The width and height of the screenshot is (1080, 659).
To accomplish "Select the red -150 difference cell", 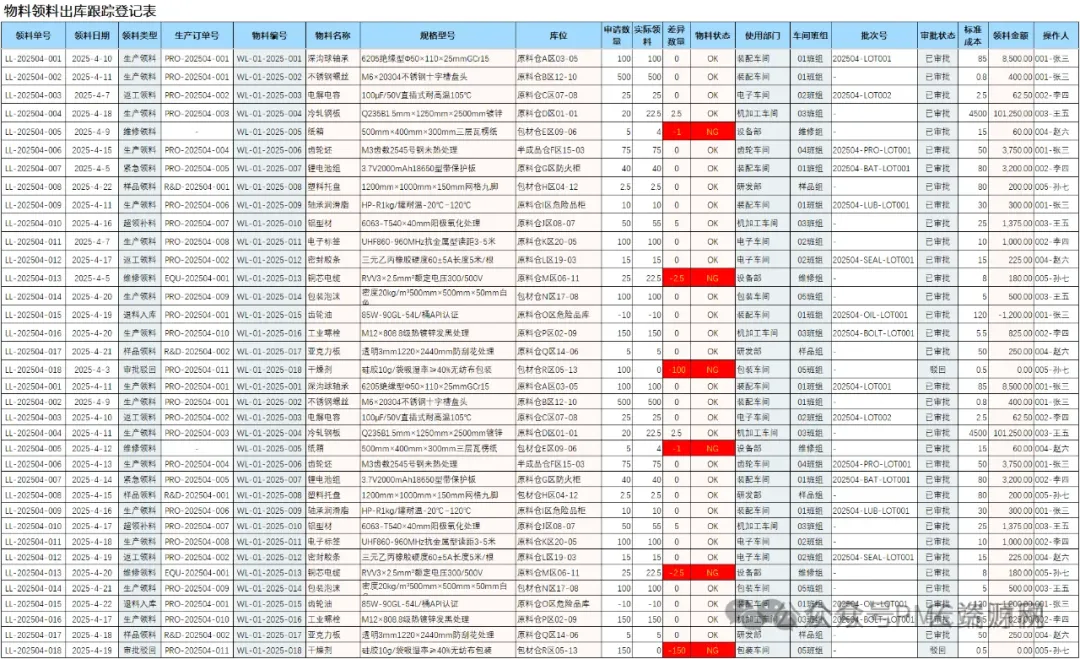I will point(676,650).
